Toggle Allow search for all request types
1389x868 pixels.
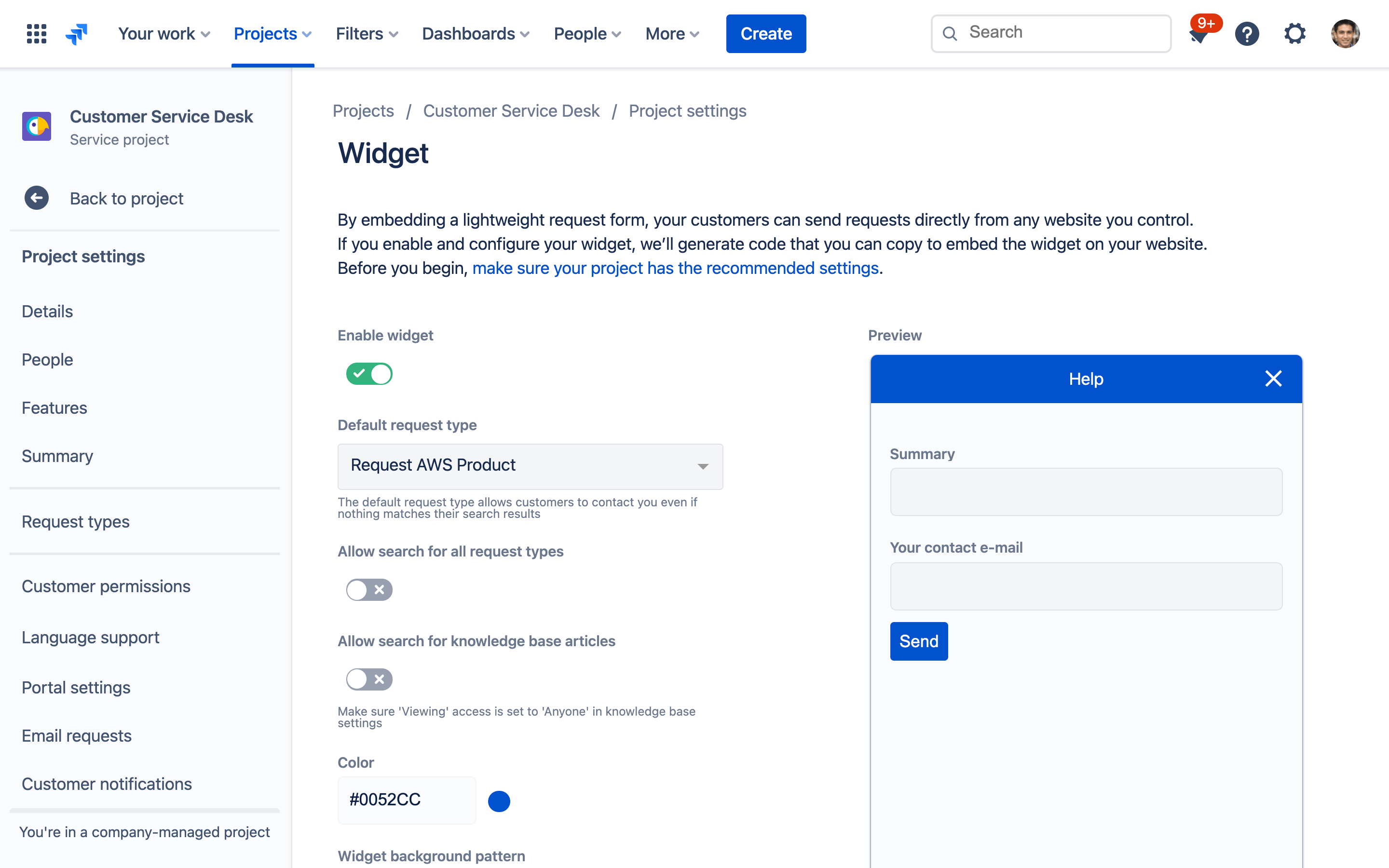click(368, 589)
